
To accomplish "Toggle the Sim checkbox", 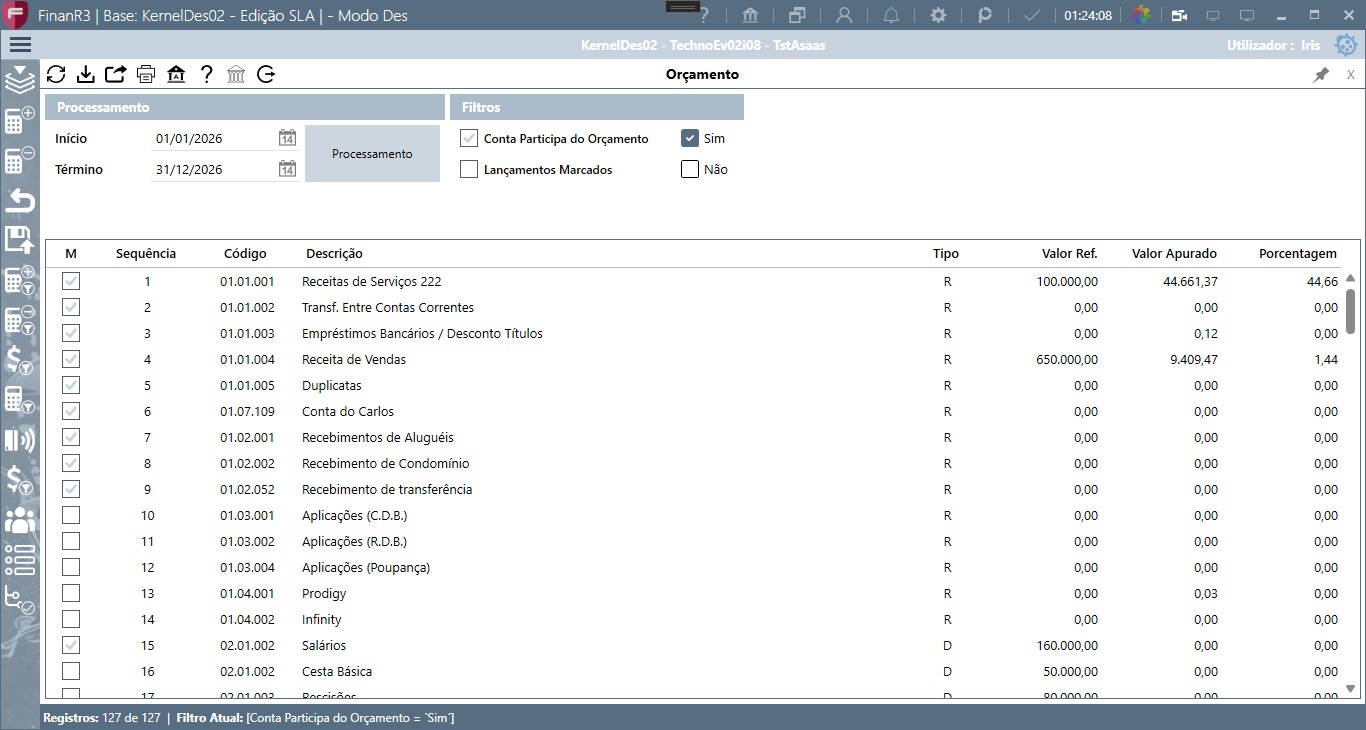I will pos(690,138).
